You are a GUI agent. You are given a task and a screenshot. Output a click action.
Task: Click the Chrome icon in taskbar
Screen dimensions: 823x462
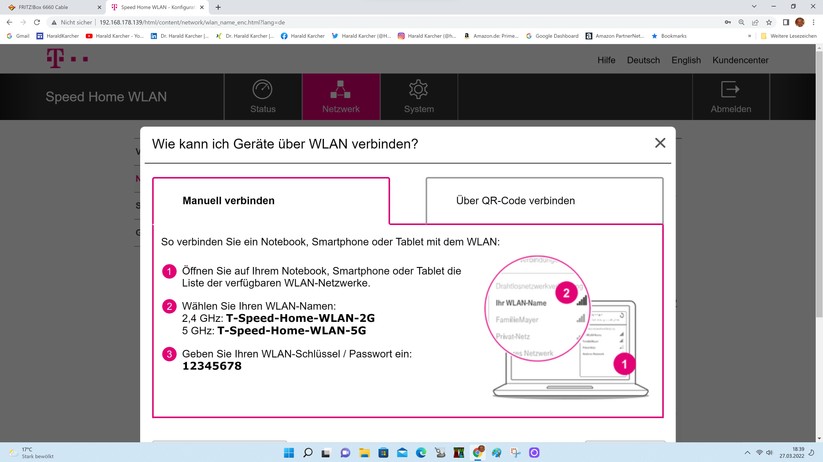(478, 452)
